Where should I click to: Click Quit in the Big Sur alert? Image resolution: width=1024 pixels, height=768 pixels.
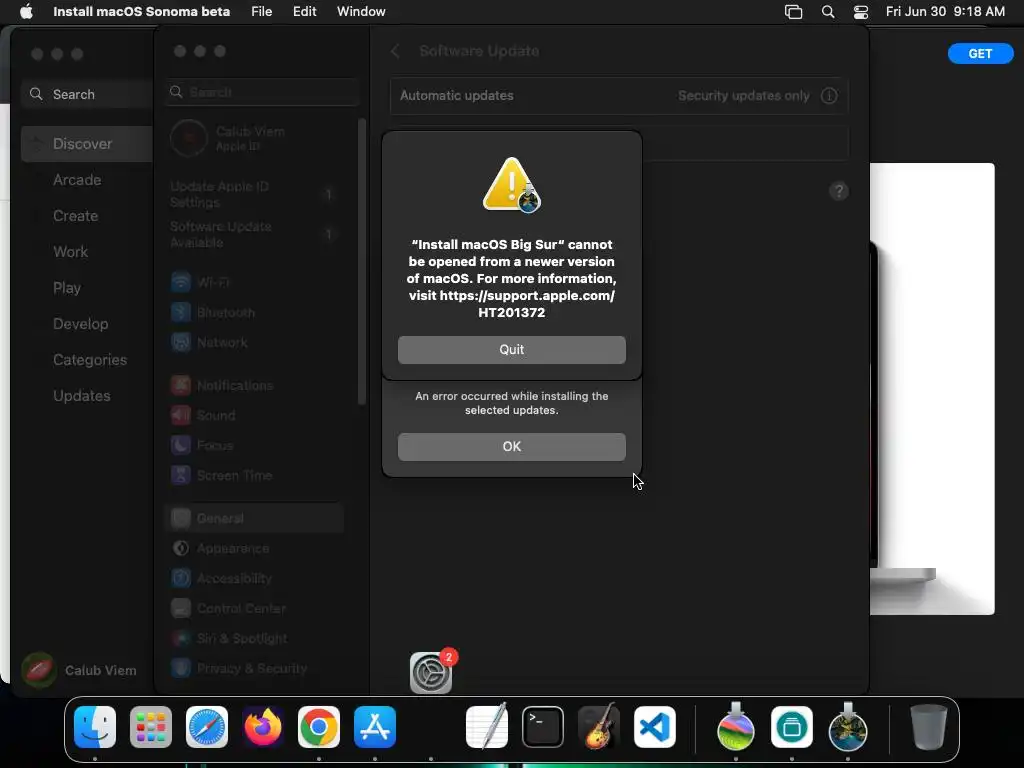click(x=511, y=349)
